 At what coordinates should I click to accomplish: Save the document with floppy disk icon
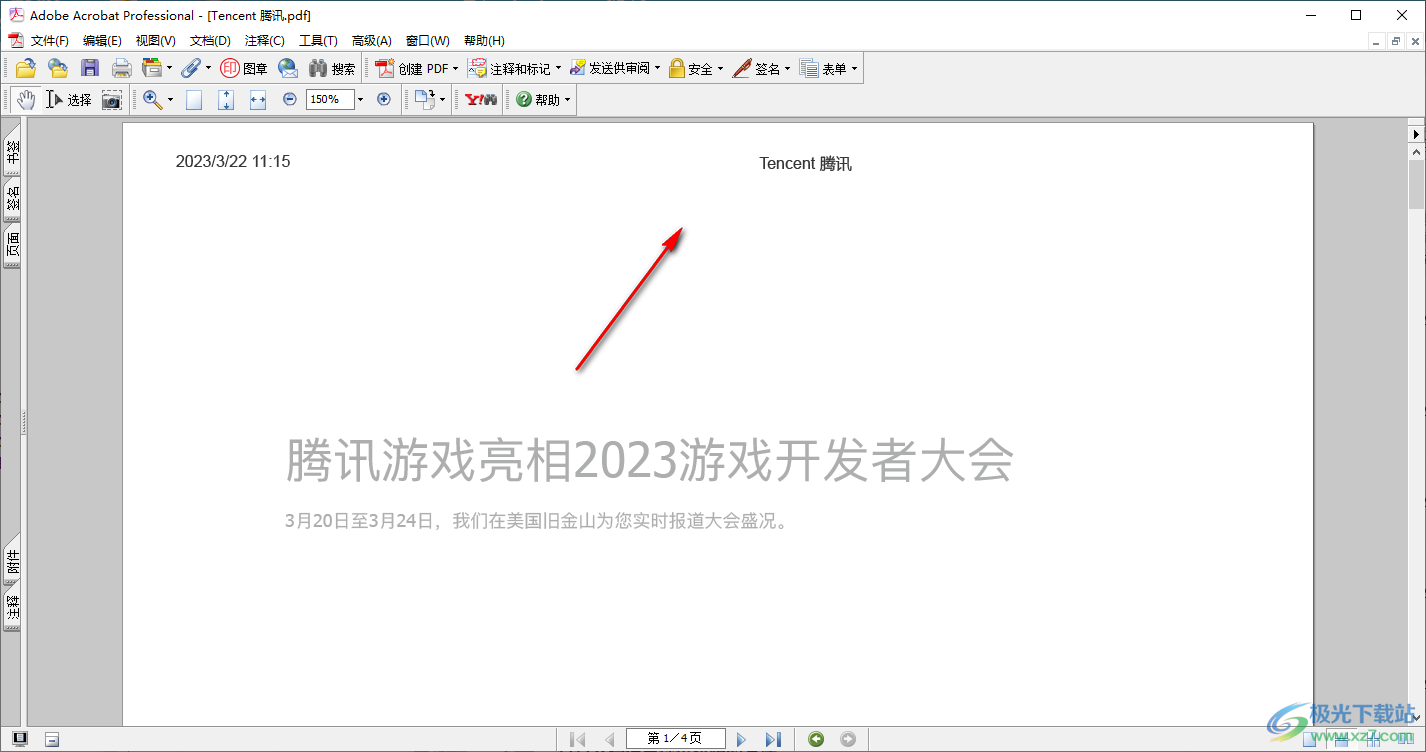click(x=90, y=68)
